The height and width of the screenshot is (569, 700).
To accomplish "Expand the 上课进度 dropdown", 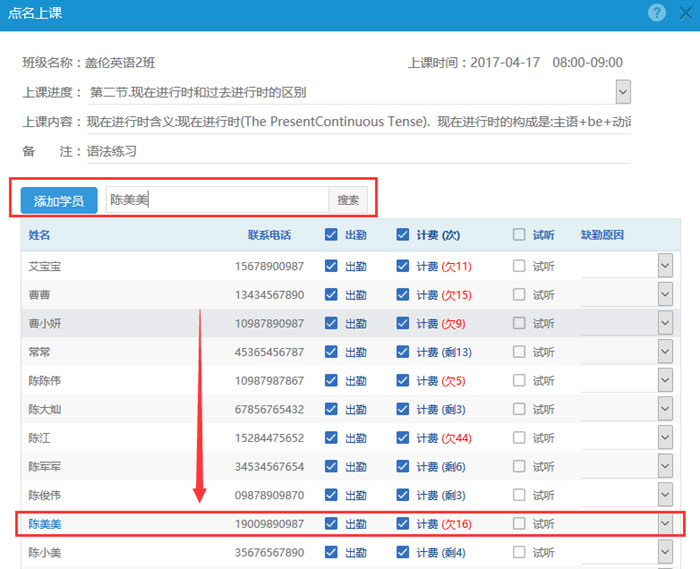I will tap(623, 92).
